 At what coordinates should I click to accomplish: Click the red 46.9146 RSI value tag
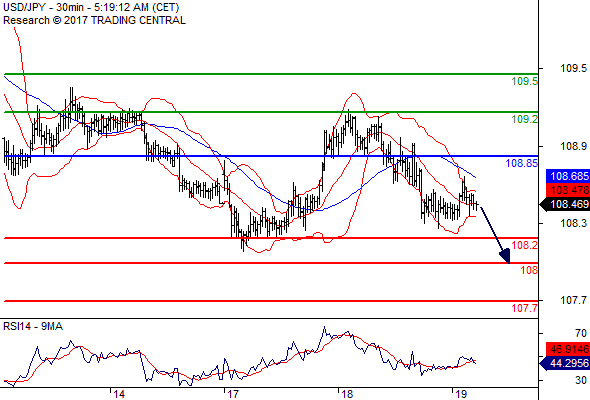pos(567,350)
